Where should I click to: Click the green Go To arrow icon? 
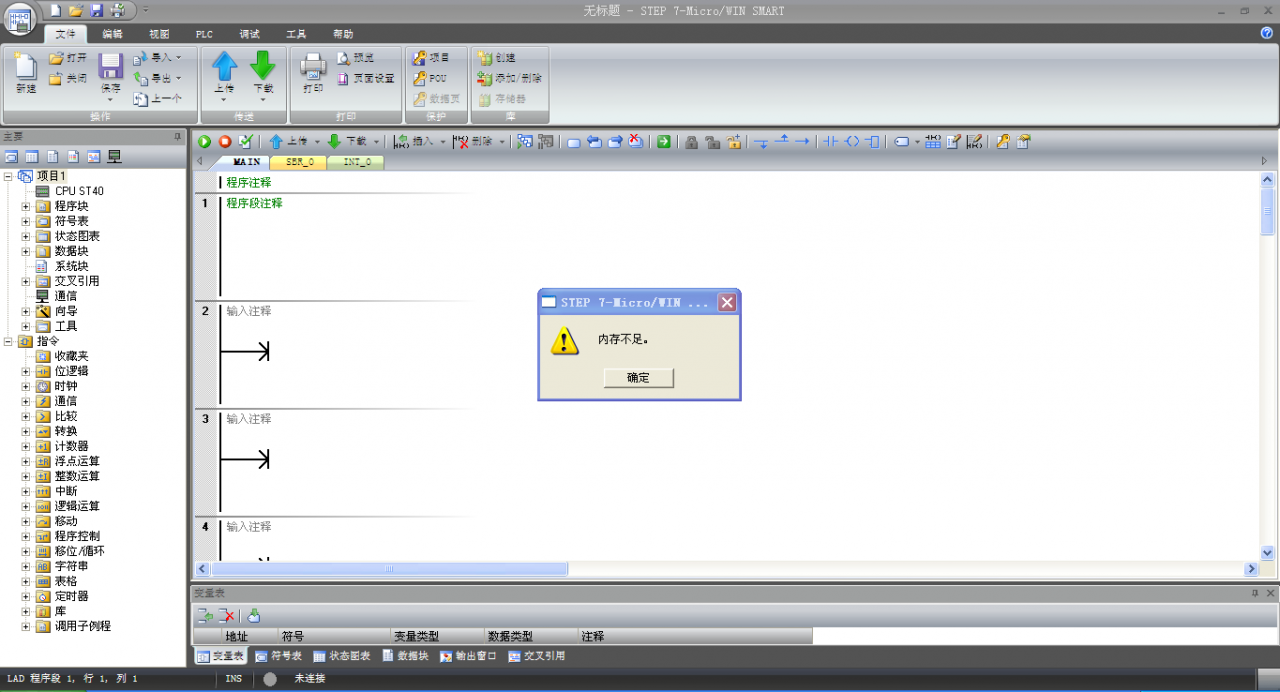coord(664,142)
